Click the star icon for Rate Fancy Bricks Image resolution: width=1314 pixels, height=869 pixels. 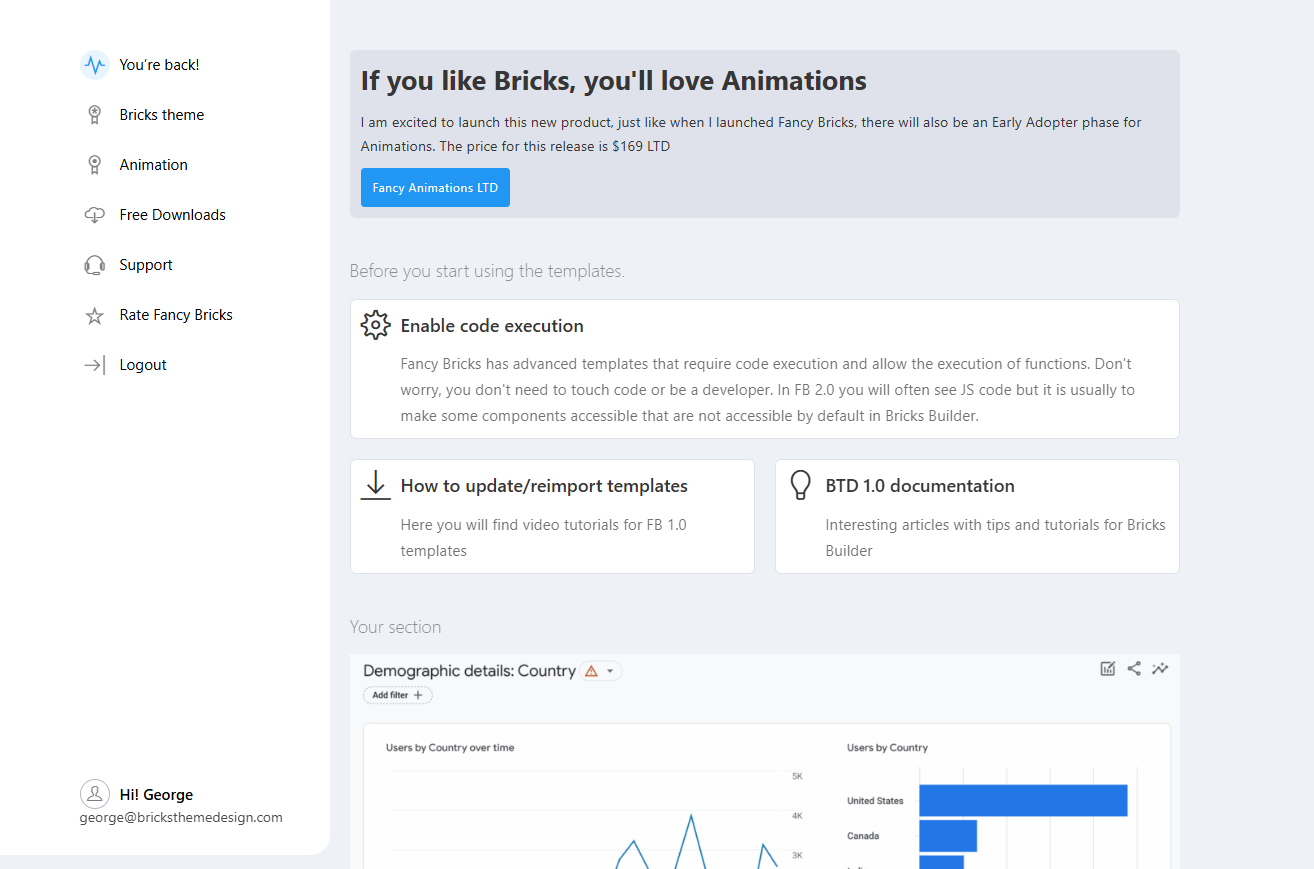point(94,316)
